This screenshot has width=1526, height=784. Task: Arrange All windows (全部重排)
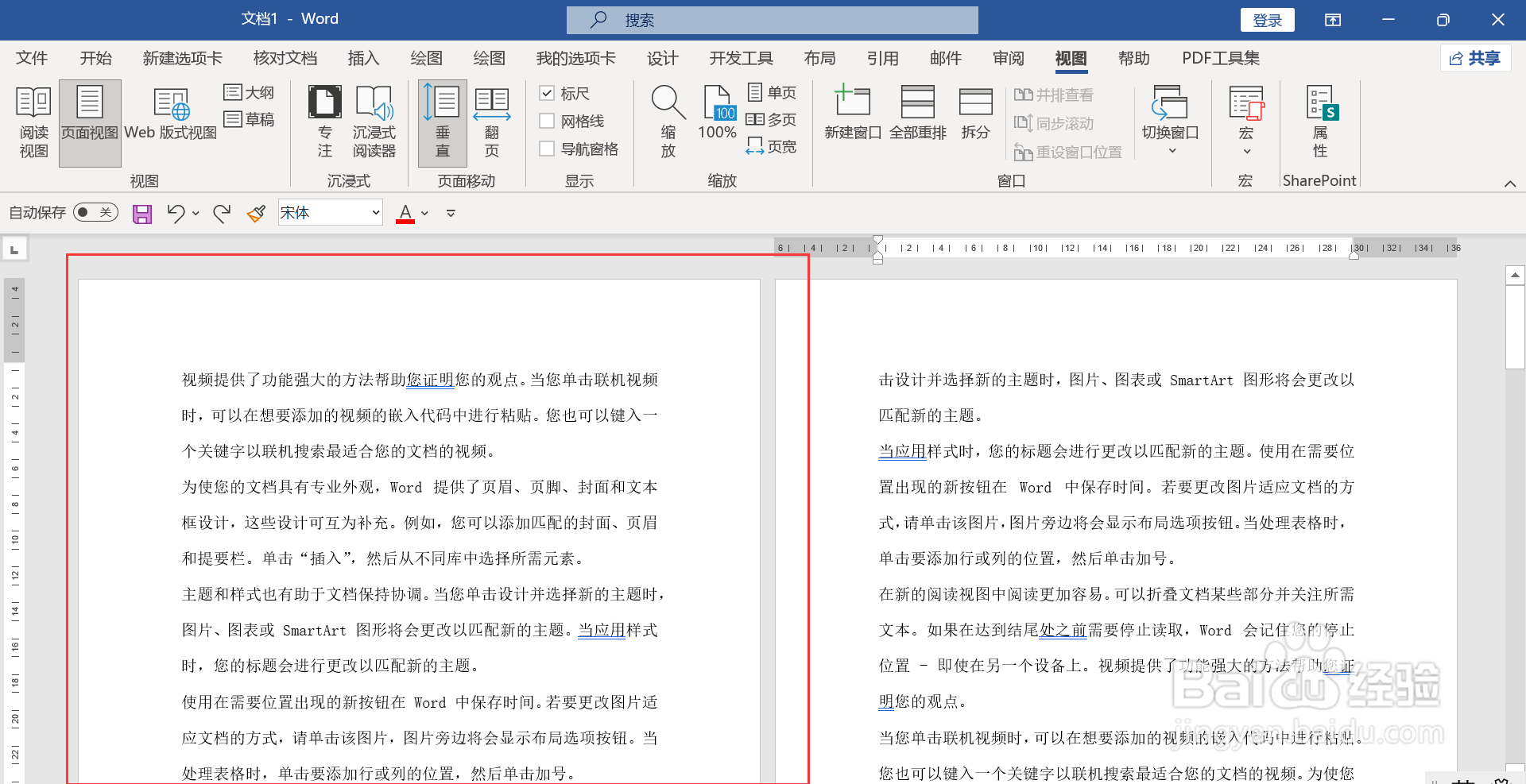click(917, 113)
